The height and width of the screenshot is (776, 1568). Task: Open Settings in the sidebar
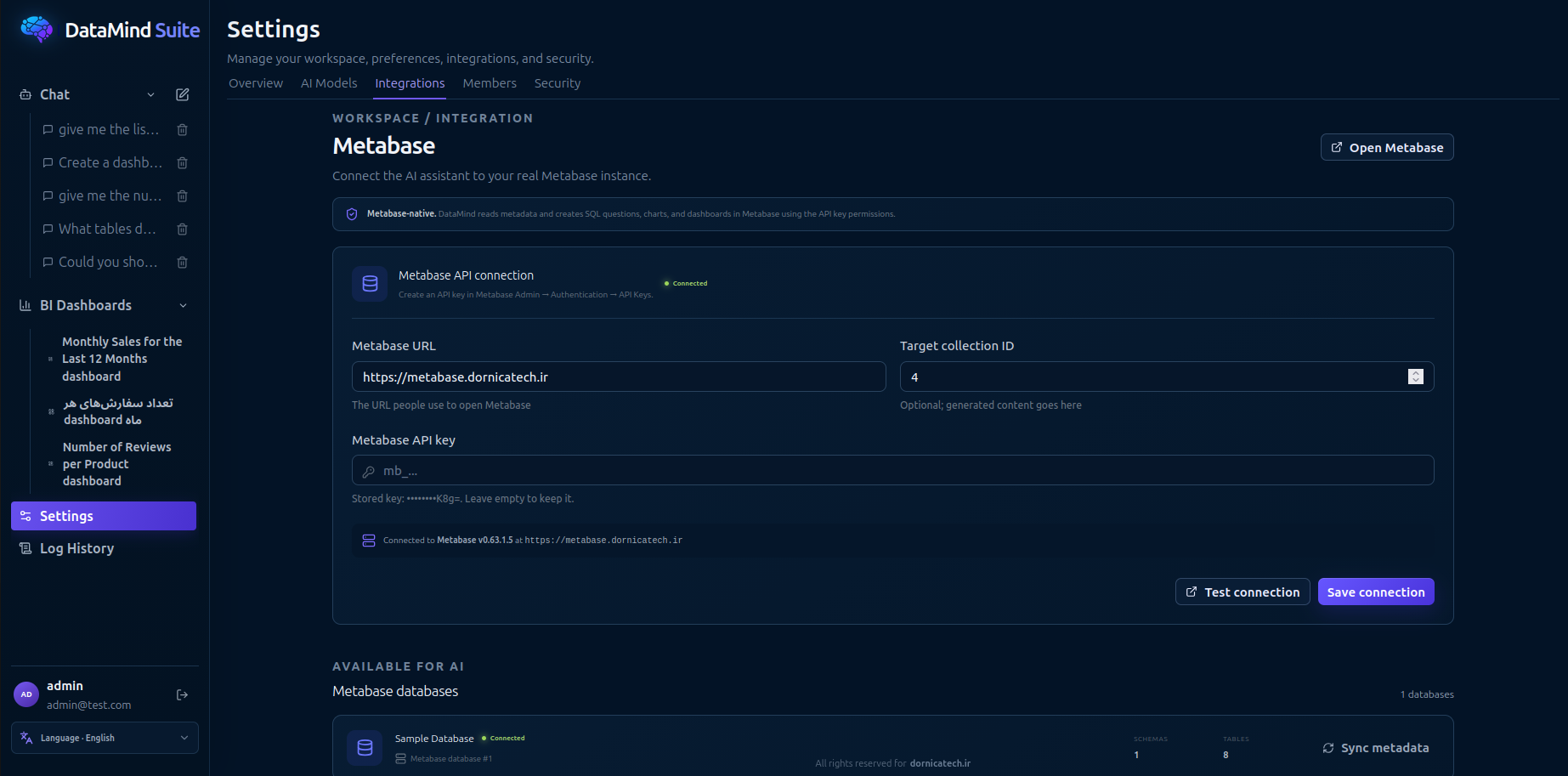104,516
